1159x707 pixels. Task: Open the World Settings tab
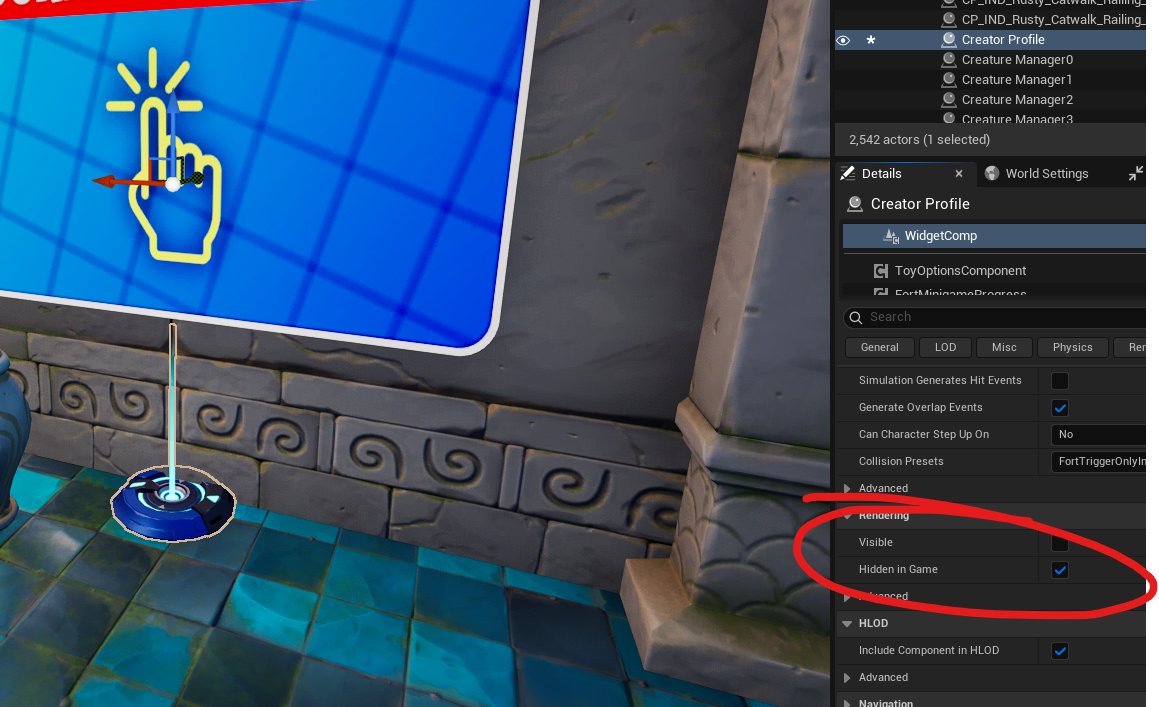(1046, 174)
